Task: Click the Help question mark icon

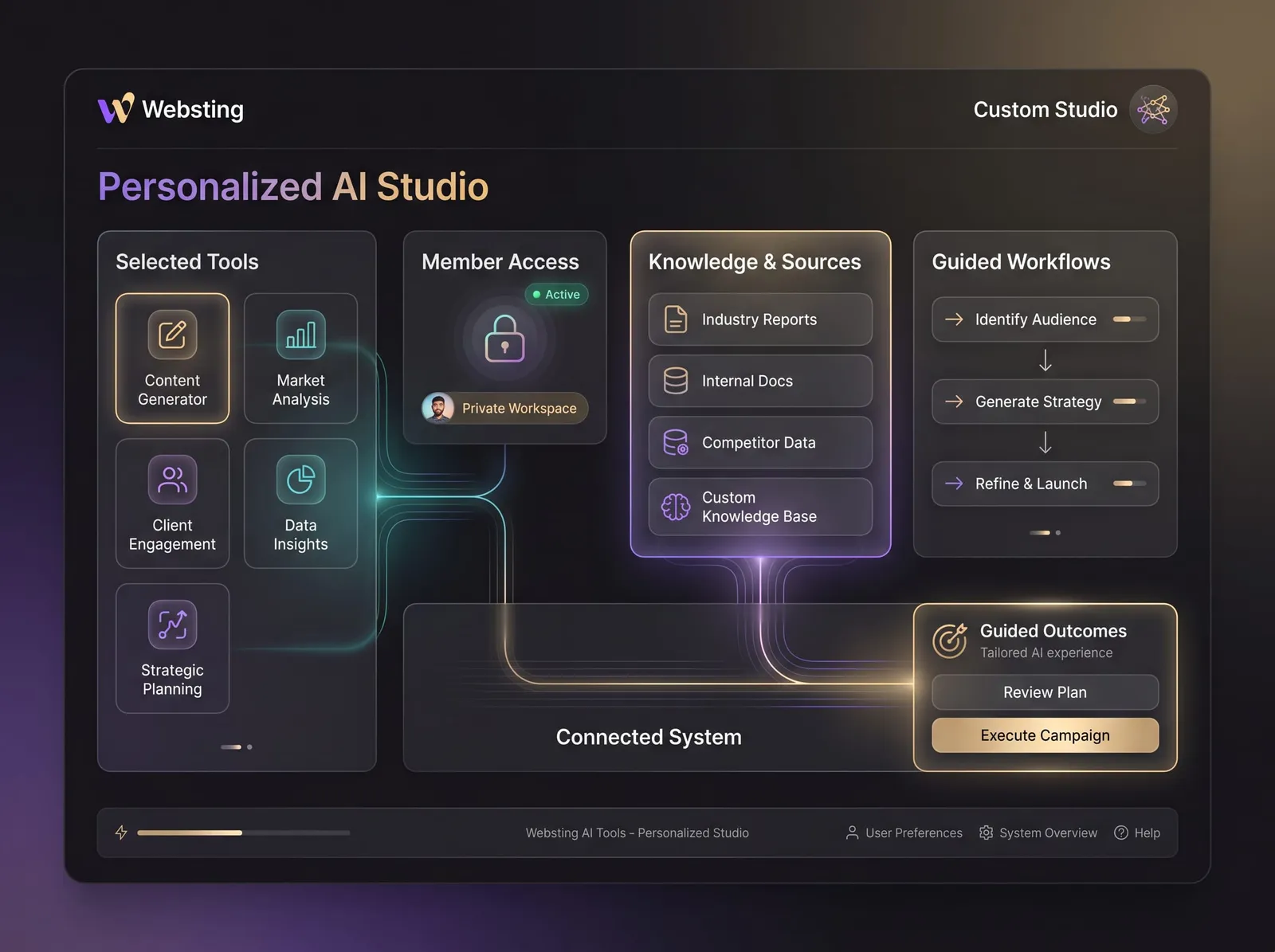Action: pos(1121,833)
